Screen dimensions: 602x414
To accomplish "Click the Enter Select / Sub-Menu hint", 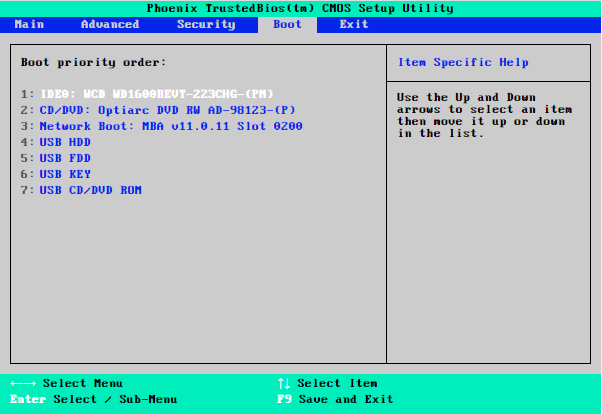I will 94,399.
